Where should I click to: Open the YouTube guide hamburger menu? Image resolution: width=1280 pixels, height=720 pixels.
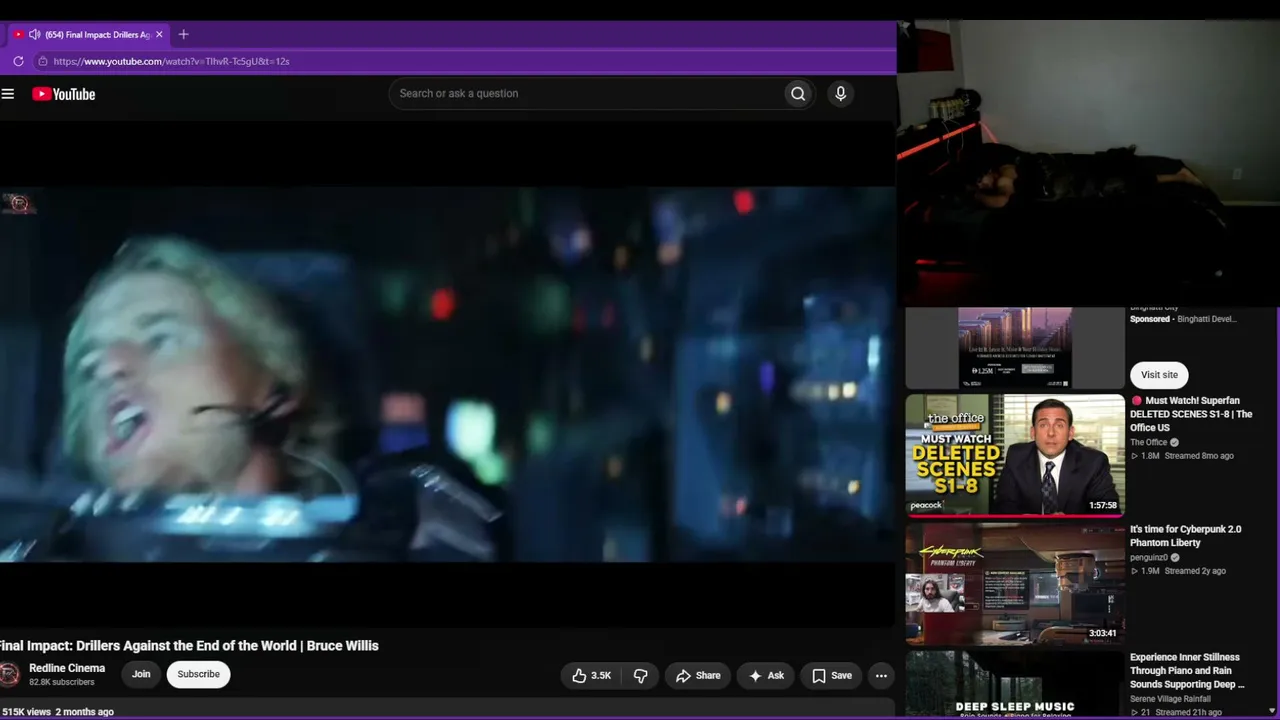pyautogui.click(x=8, y=94)
